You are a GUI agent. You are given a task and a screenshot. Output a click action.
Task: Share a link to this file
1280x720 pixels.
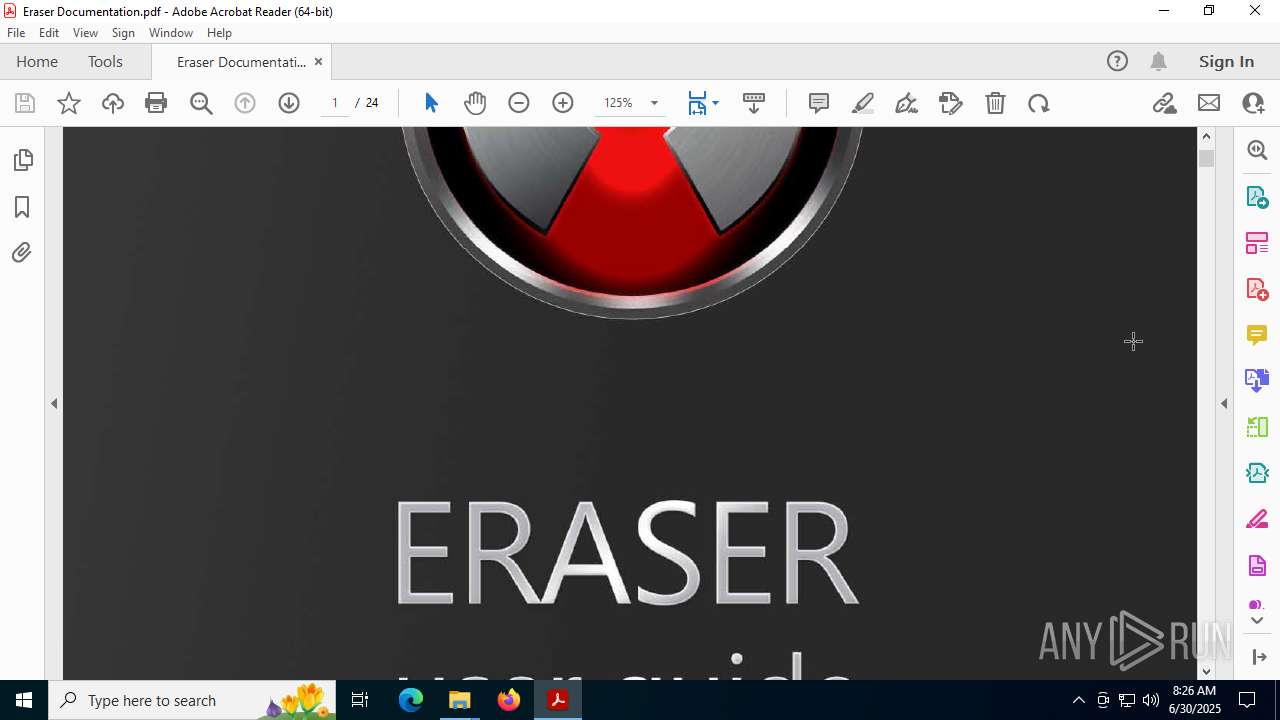tap(1164, 103)
